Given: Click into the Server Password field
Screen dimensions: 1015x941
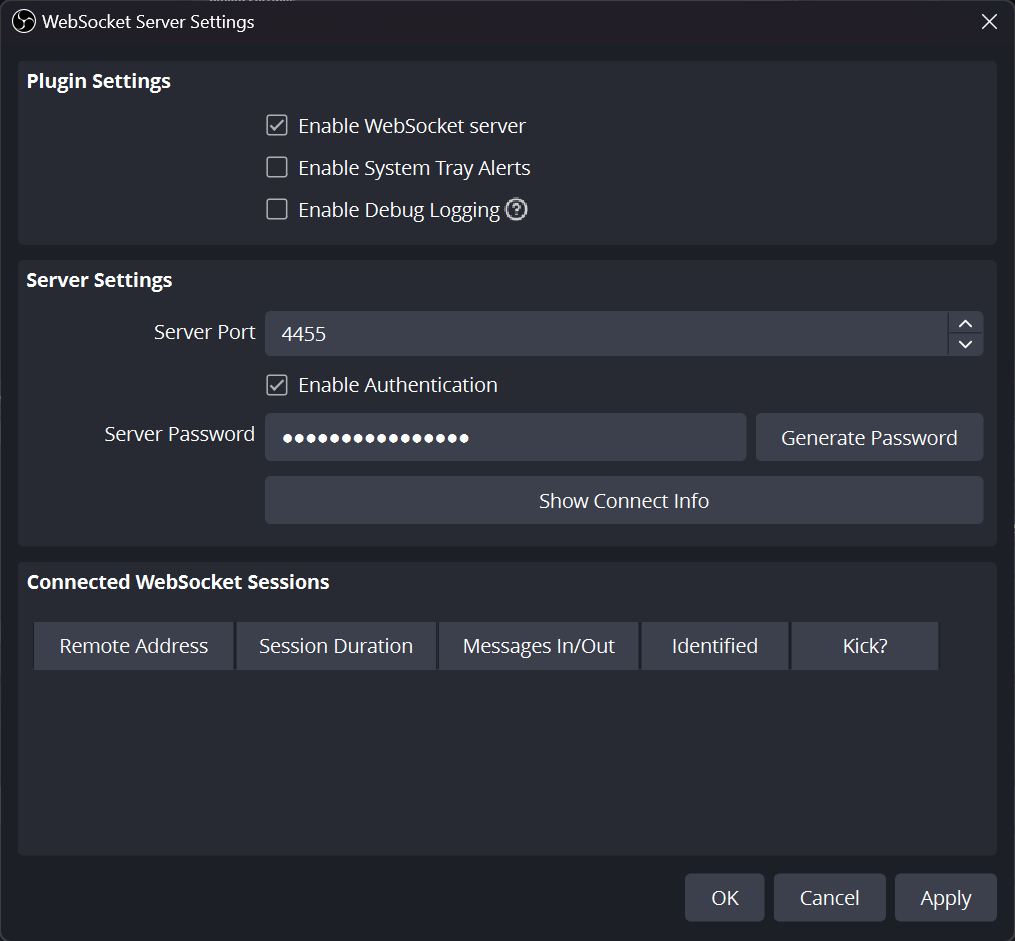Looking at the screenshot, I should click(506, 437).
